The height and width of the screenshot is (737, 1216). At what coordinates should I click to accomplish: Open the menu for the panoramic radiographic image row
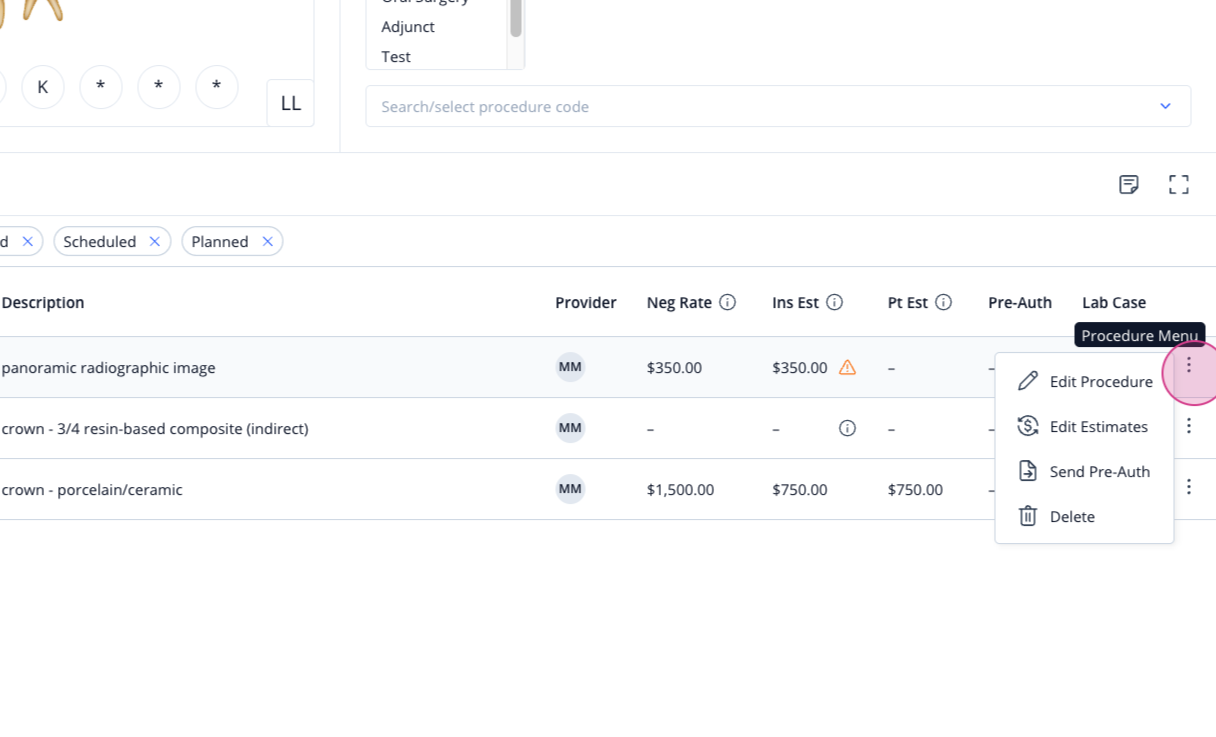click(x=1189, y=366)
